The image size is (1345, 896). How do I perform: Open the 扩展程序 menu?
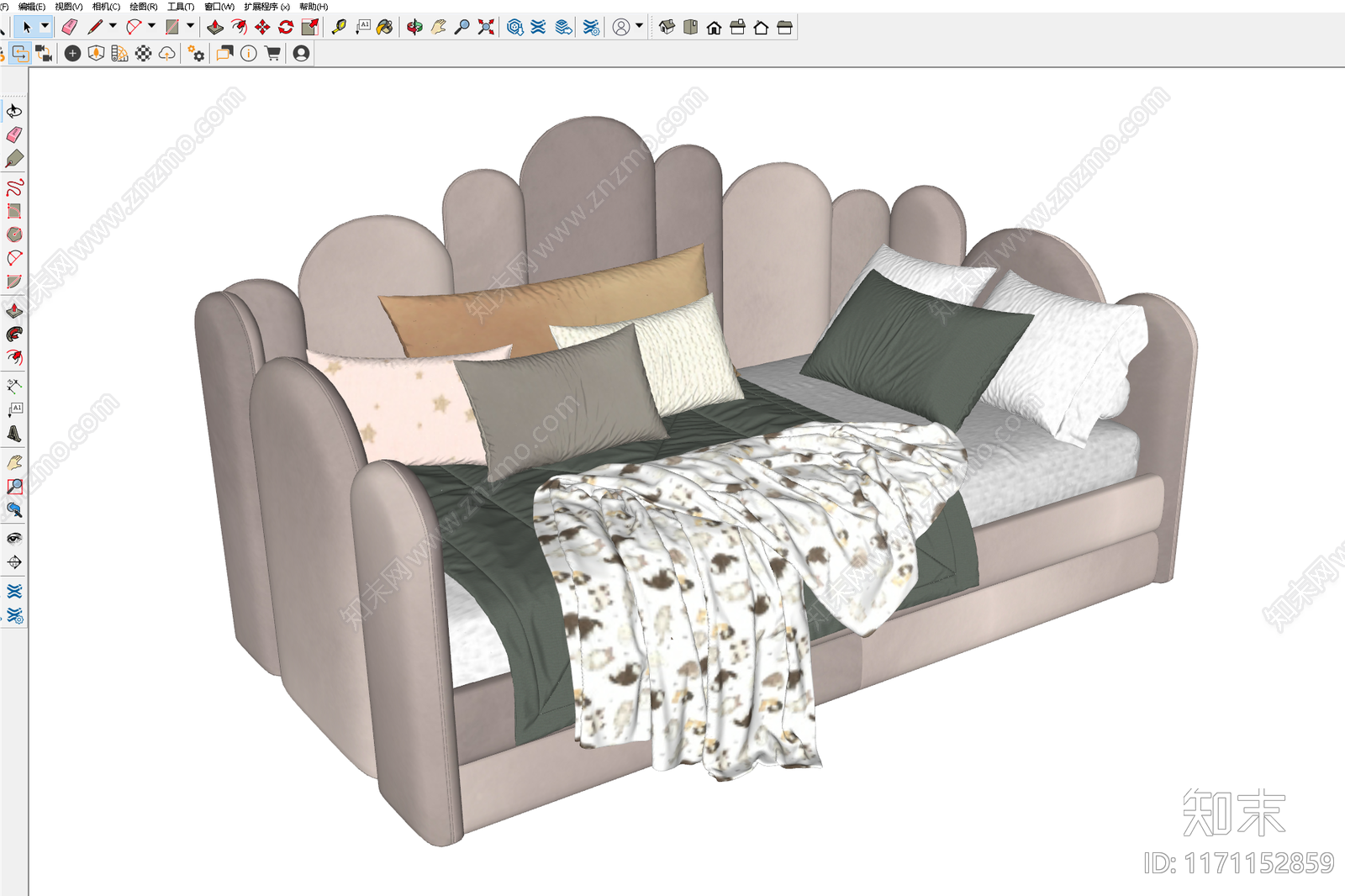[266, 7]
